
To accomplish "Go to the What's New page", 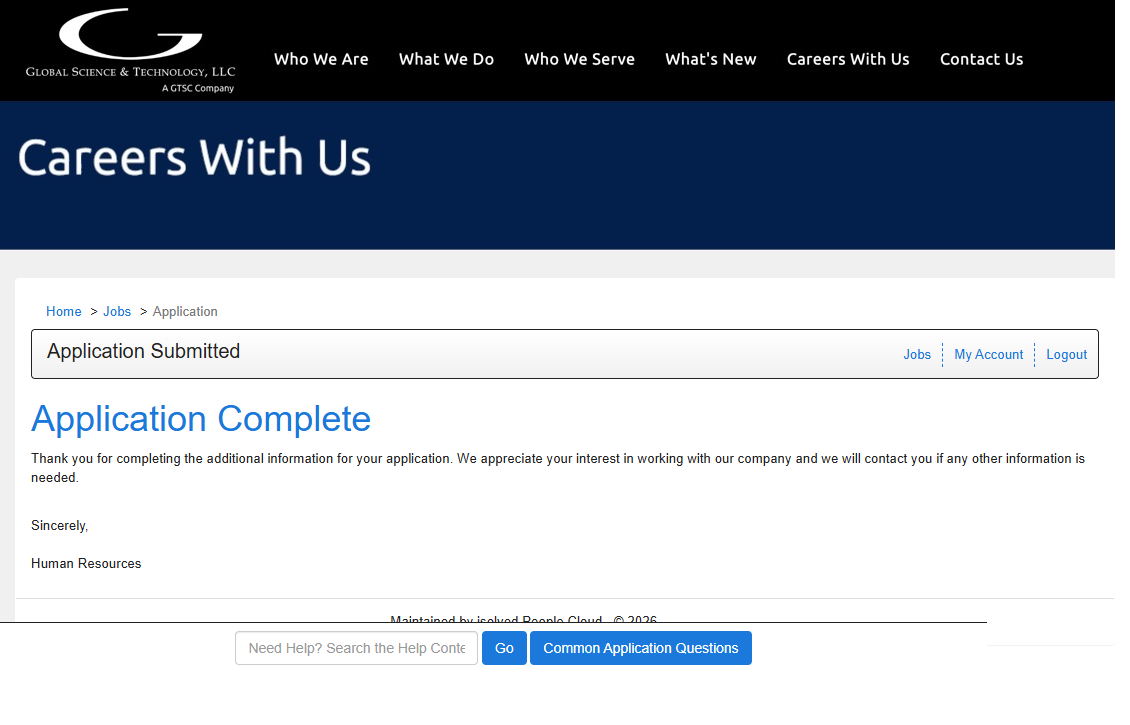I will (710, 59).
